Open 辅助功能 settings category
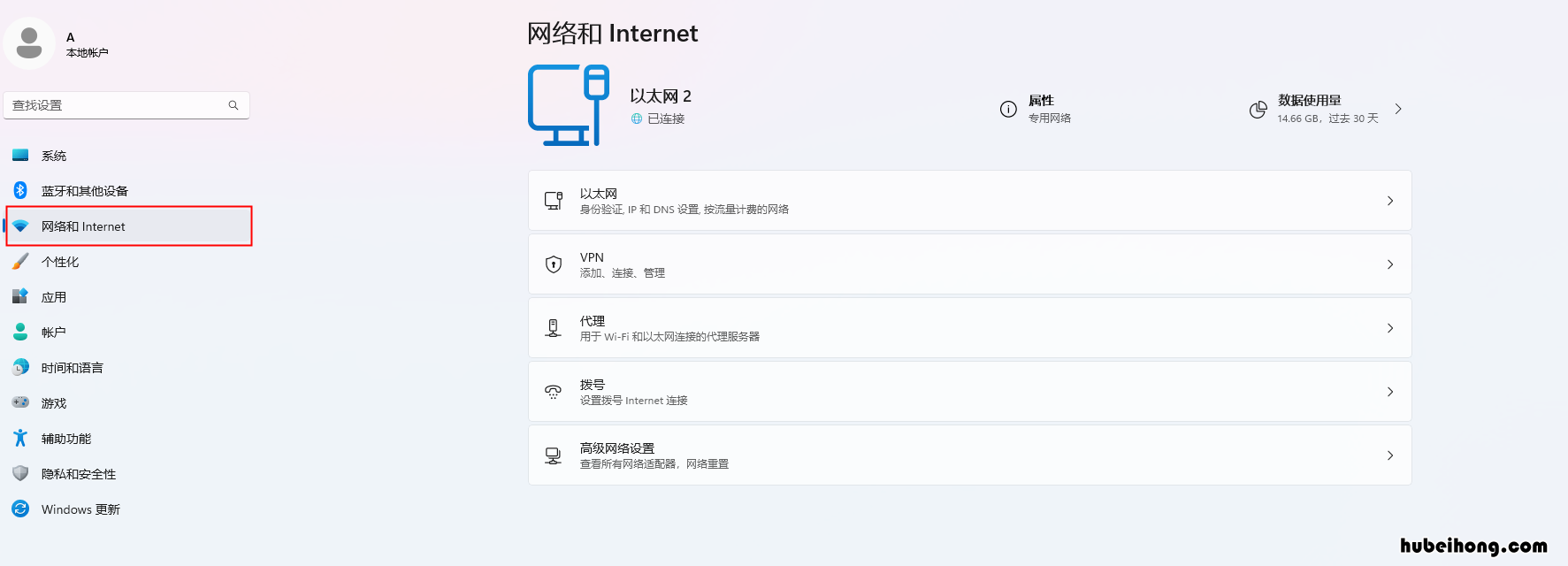Viewport: 1568px width, 566px height. coord(128,439)
